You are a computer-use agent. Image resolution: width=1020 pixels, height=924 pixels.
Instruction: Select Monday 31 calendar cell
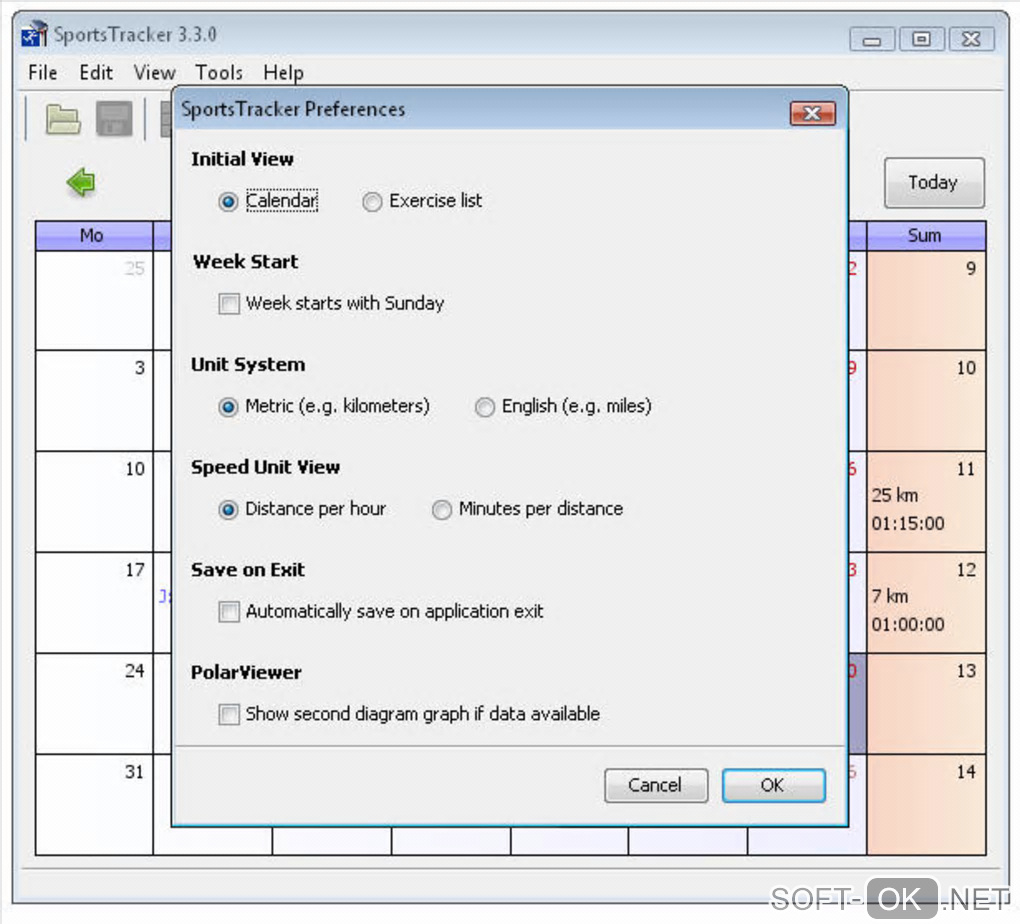click(94, 805)
